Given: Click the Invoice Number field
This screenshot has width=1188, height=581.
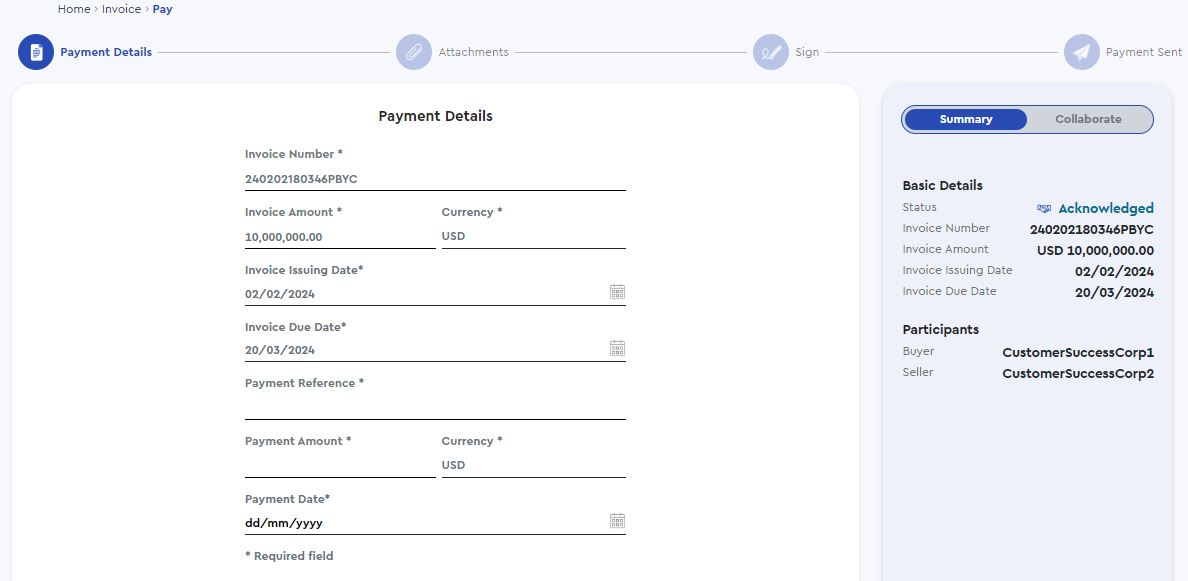Looking at the screenshot, I should pos(435,180).
